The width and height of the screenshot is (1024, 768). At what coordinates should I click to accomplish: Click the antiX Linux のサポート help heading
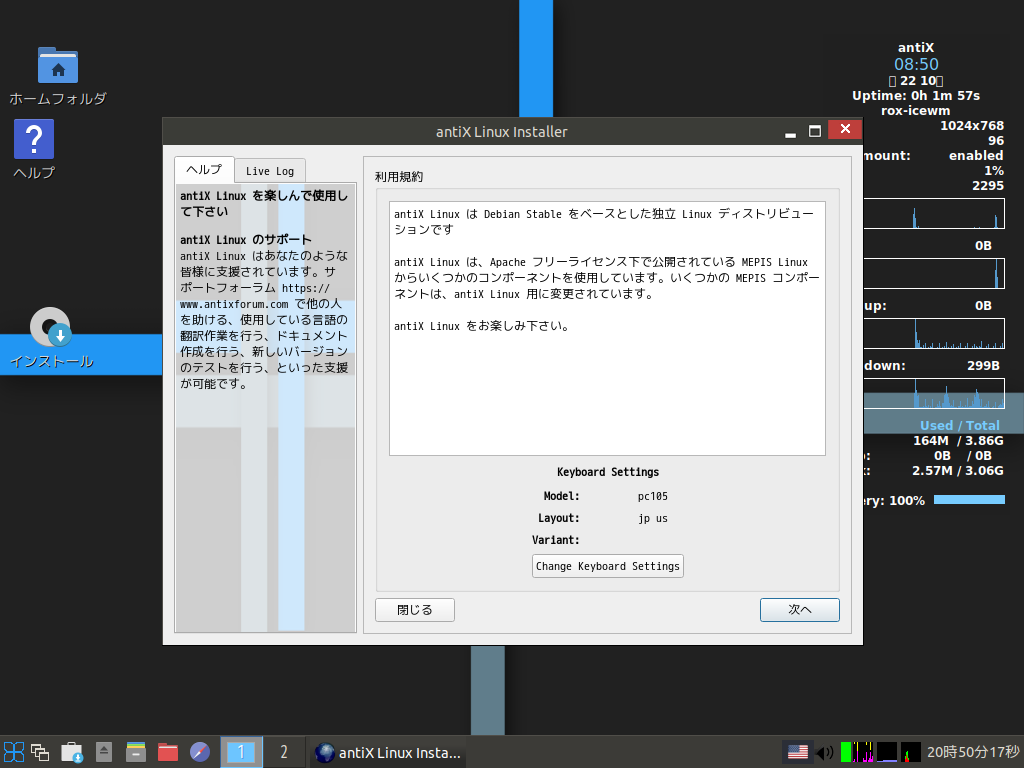[x=246, y=240]
